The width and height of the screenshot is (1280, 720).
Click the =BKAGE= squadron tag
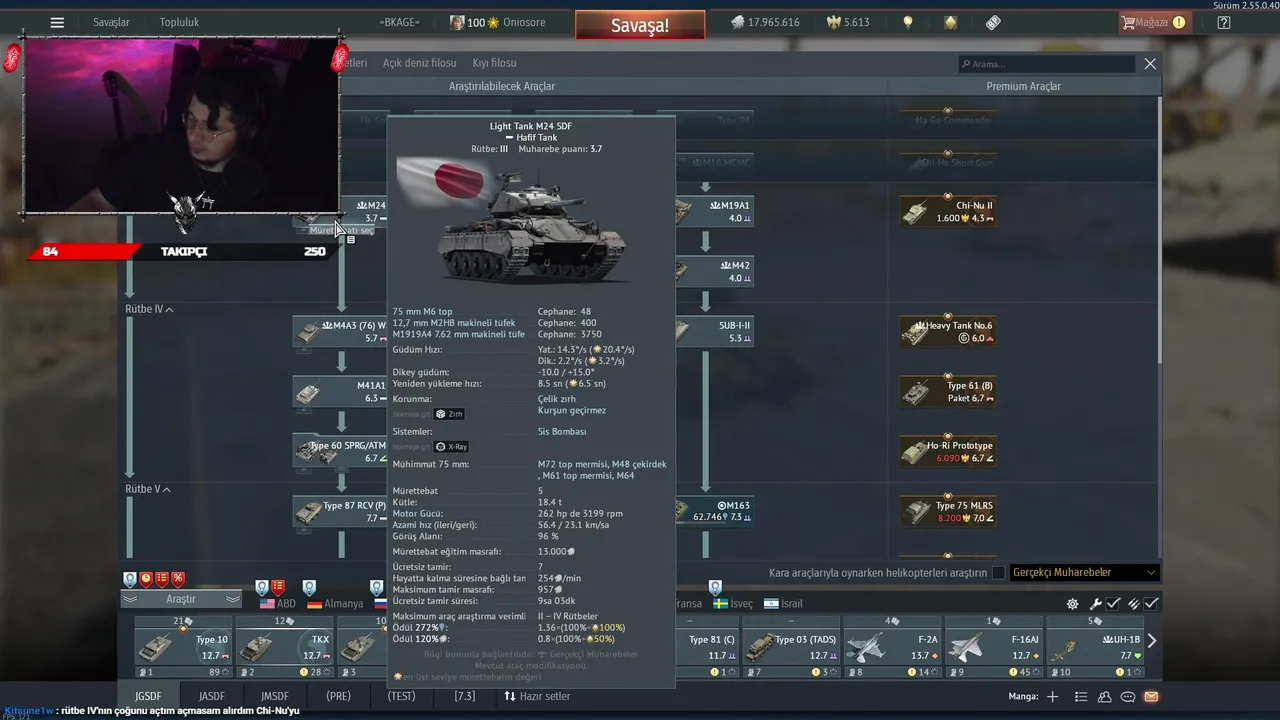[400, 22]
